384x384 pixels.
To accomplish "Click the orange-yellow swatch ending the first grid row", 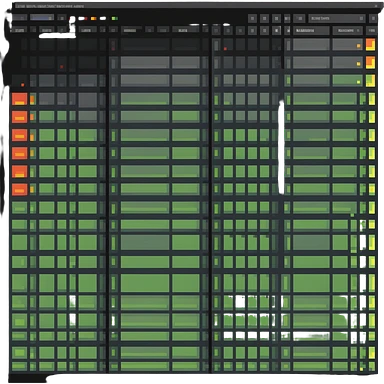I will pyautogui.click(x=370, y=45).
